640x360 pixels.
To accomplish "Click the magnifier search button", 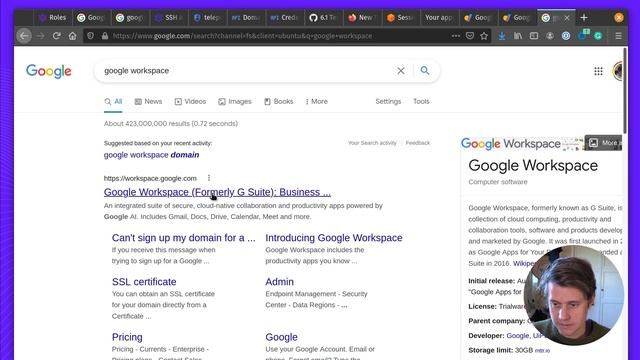I will (x=425, y=71).
